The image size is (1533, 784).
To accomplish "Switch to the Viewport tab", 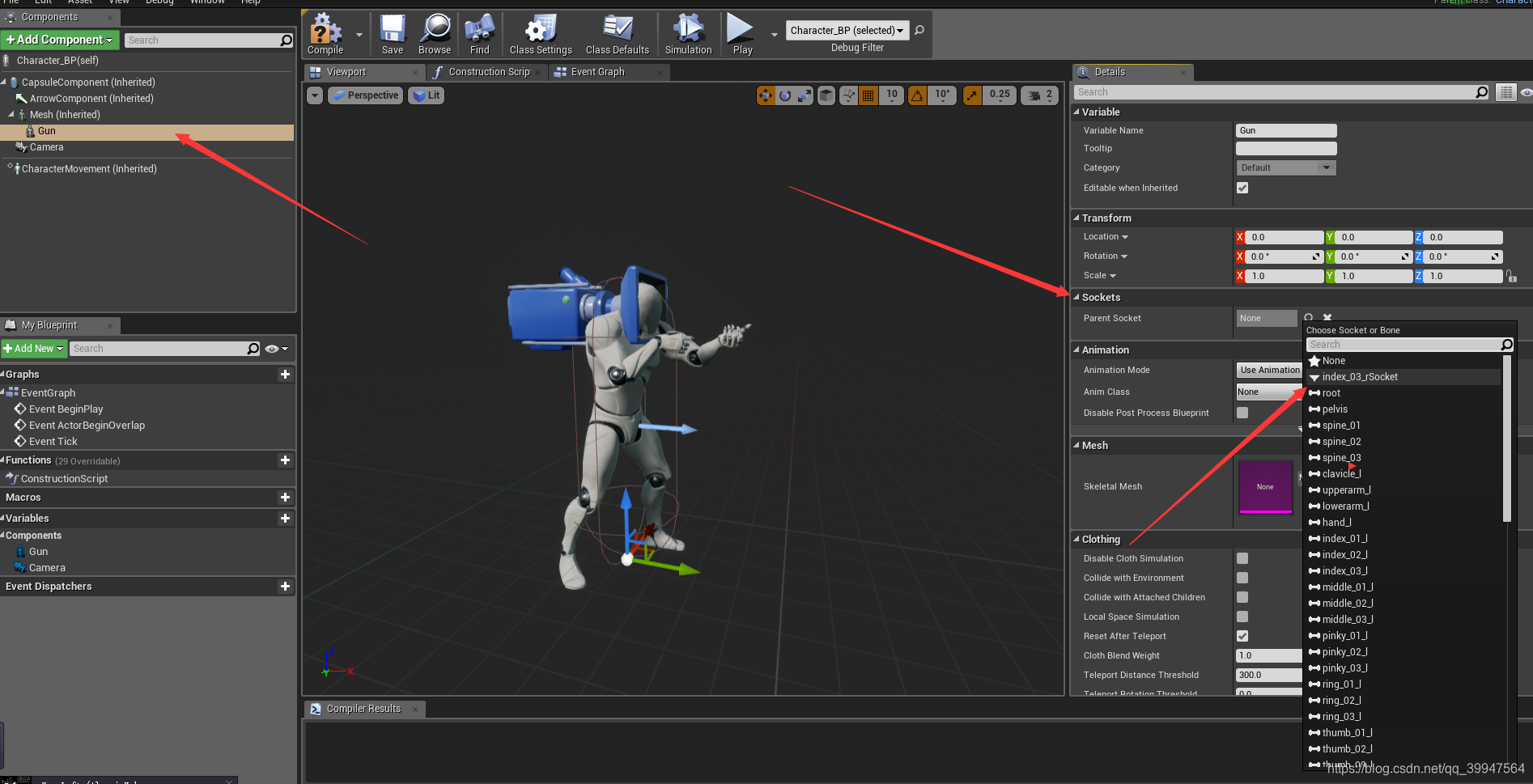I will click(346, 72).
